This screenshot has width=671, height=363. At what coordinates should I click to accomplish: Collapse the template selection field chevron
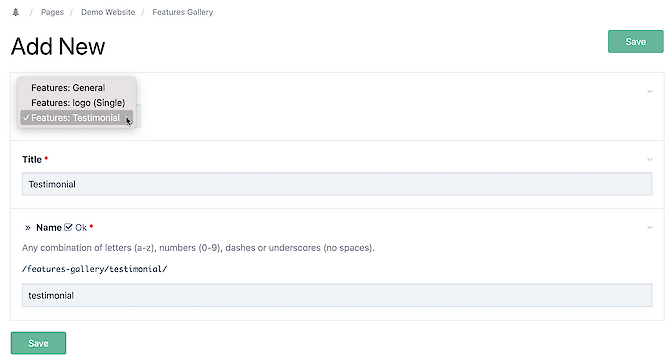click(x=650, y=91)
